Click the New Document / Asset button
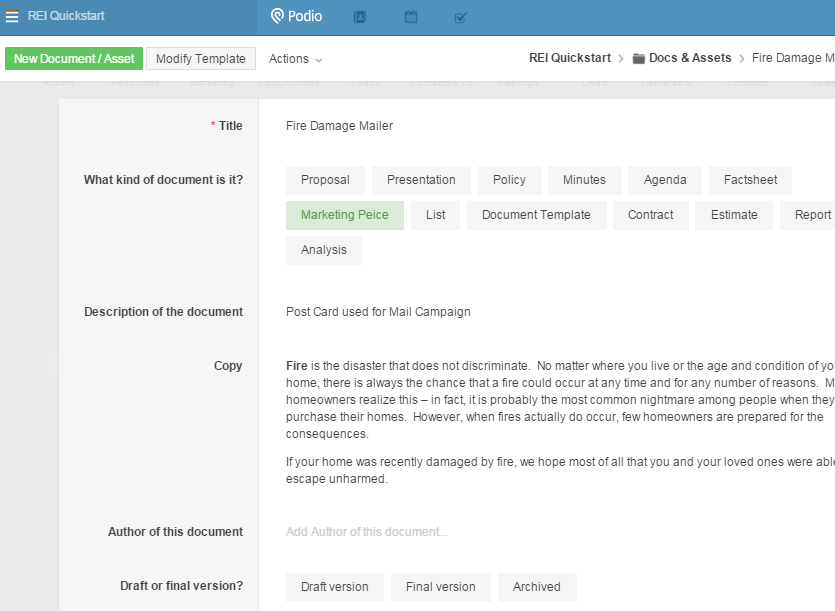The width and height of the screenshot is (835, 611). (x=74, y=59)
